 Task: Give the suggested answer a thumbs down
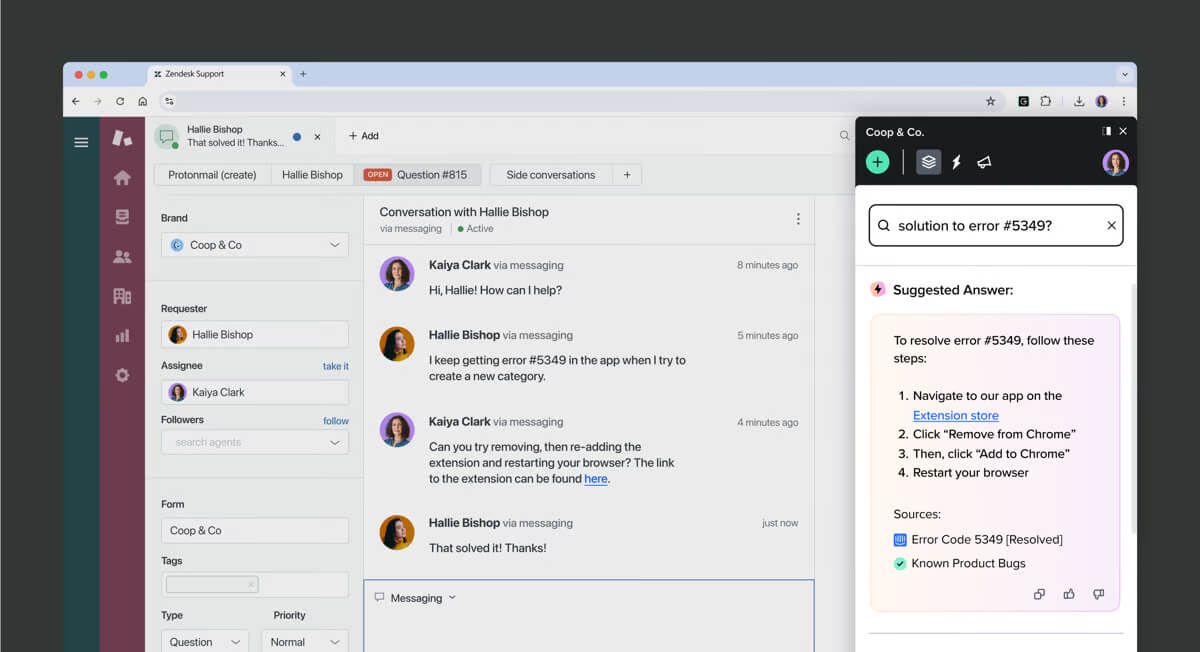click(1099, 594)
